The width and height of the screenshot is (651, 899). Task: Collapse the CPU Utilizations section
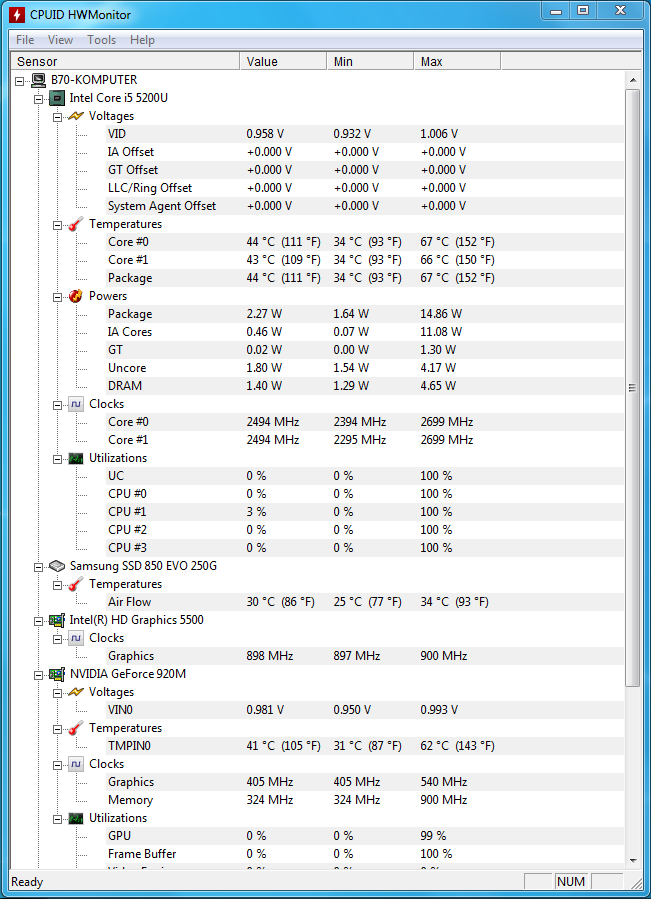[x=57, y=459]
